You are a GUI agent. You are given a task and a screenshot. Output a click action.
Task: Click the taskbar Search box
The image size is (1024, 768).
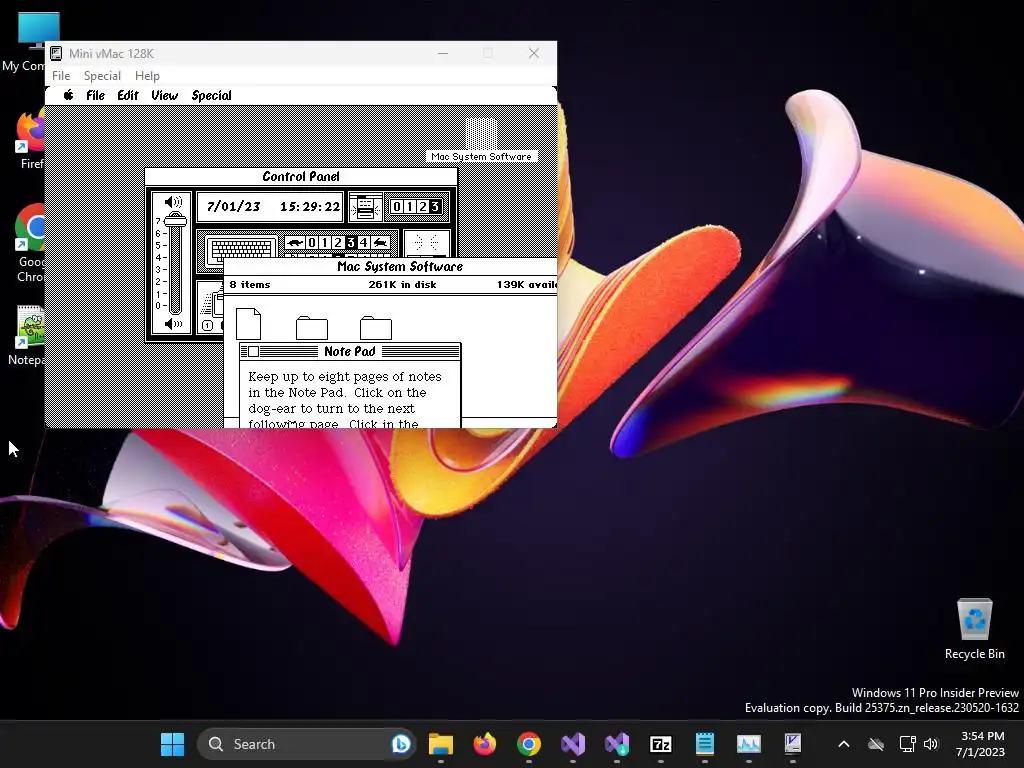[307, 744]
